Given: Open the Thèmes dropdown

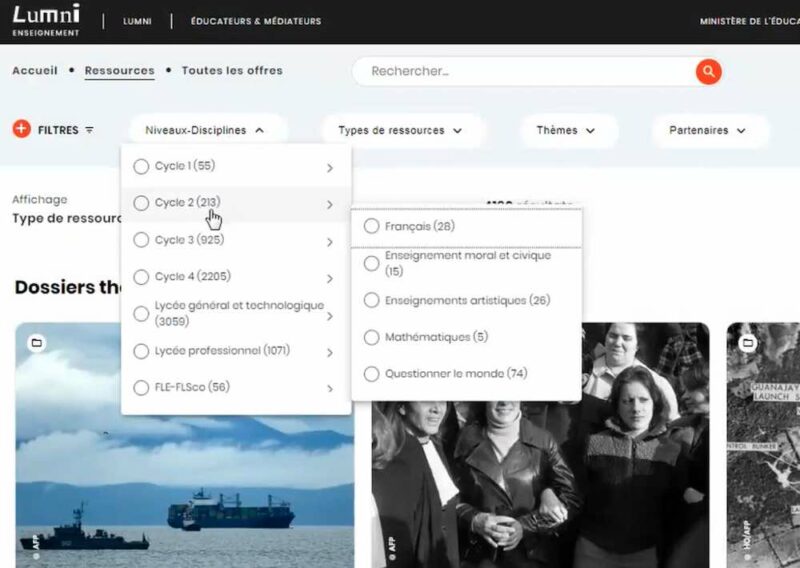Looking at the screenshot, I should 566,130.
